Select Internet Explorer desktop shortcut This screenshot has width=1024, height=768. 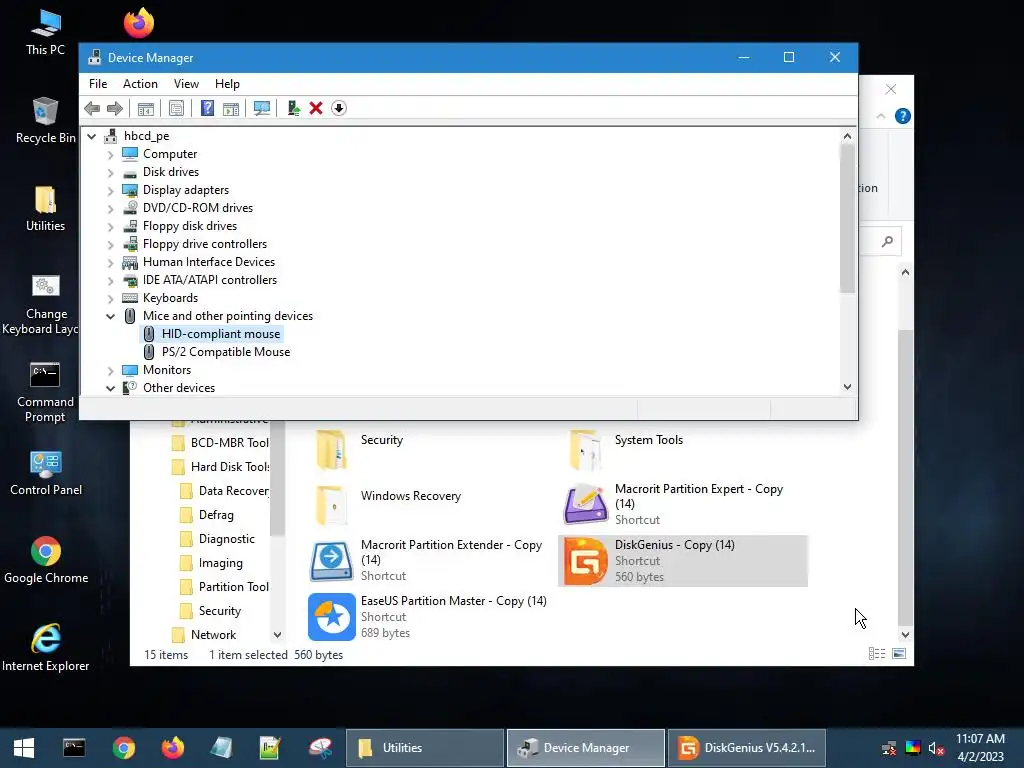coord(46,648)
